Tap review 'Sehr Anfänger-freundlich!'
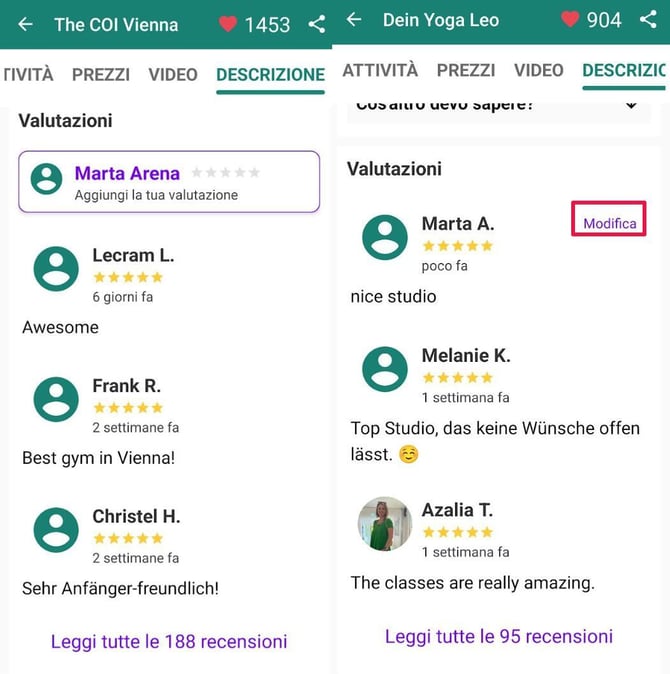Screen dimensions: 670x674 pos(120,588)
